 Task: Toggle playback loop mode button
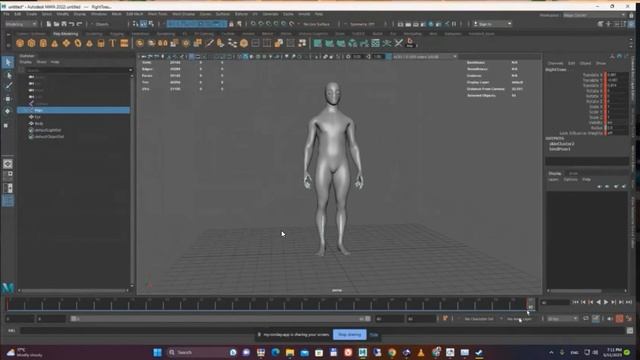pos(586,319)
